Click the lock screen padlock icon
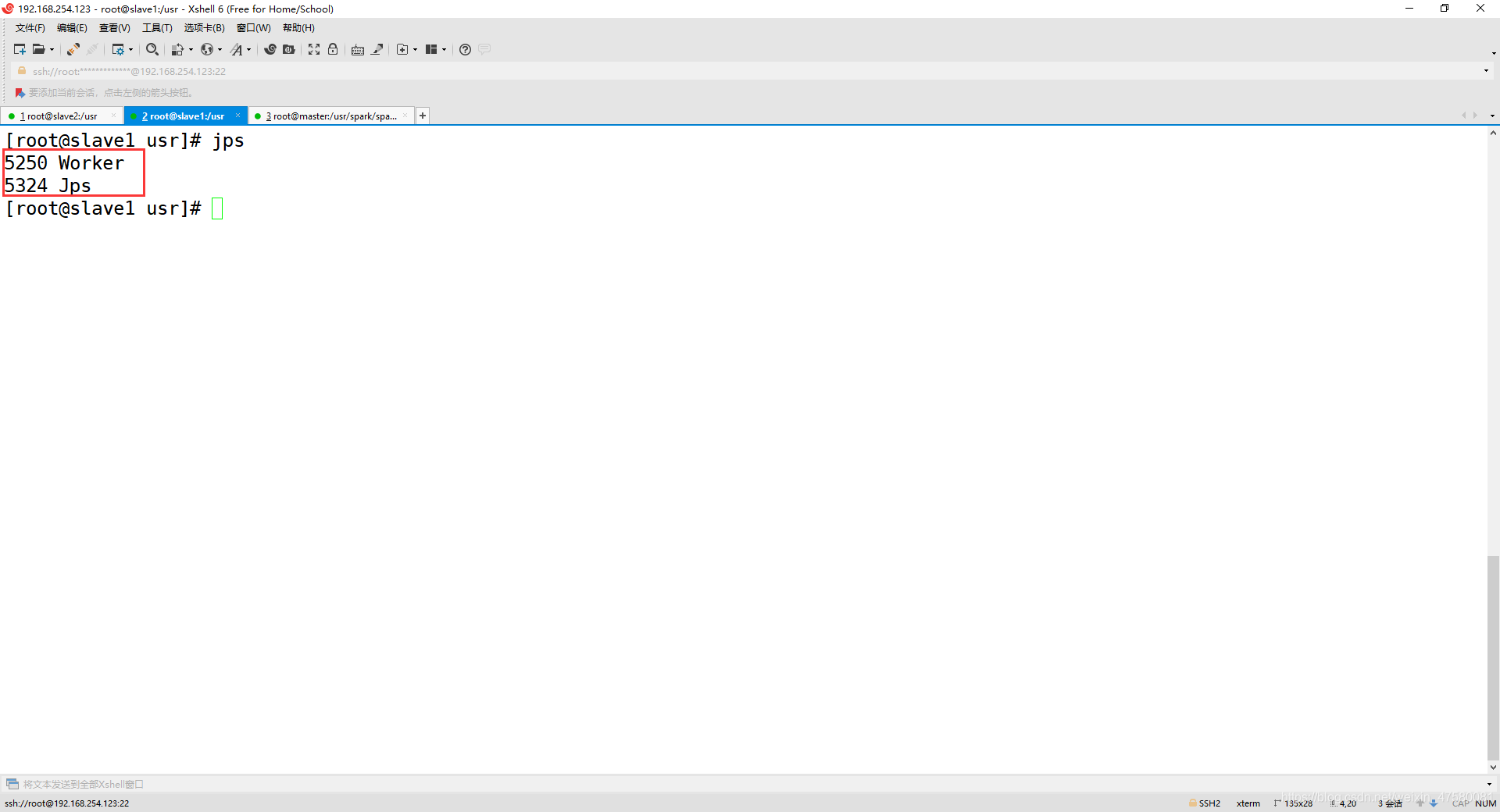The width and height of the screenshot is (1500, 812). pos(333,49)
